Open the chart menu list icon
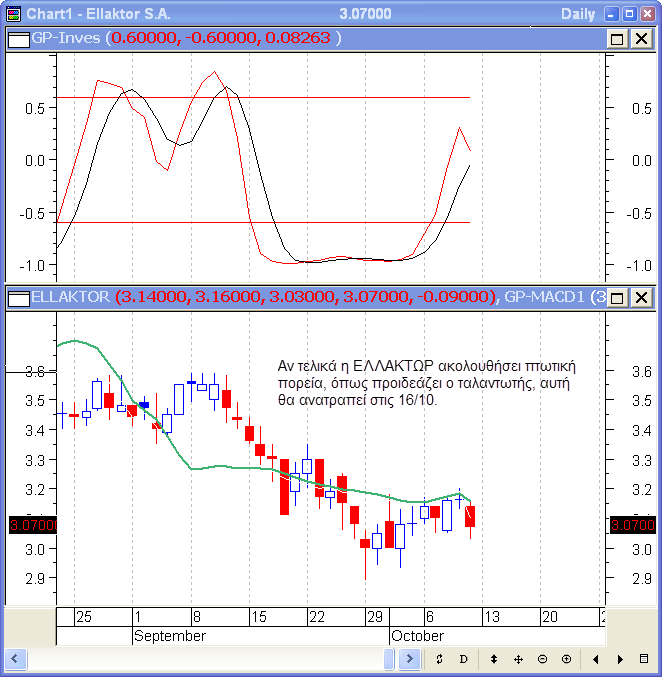Image resolution: width=662 pixels, height=677 pixels. tap(644, 659)
